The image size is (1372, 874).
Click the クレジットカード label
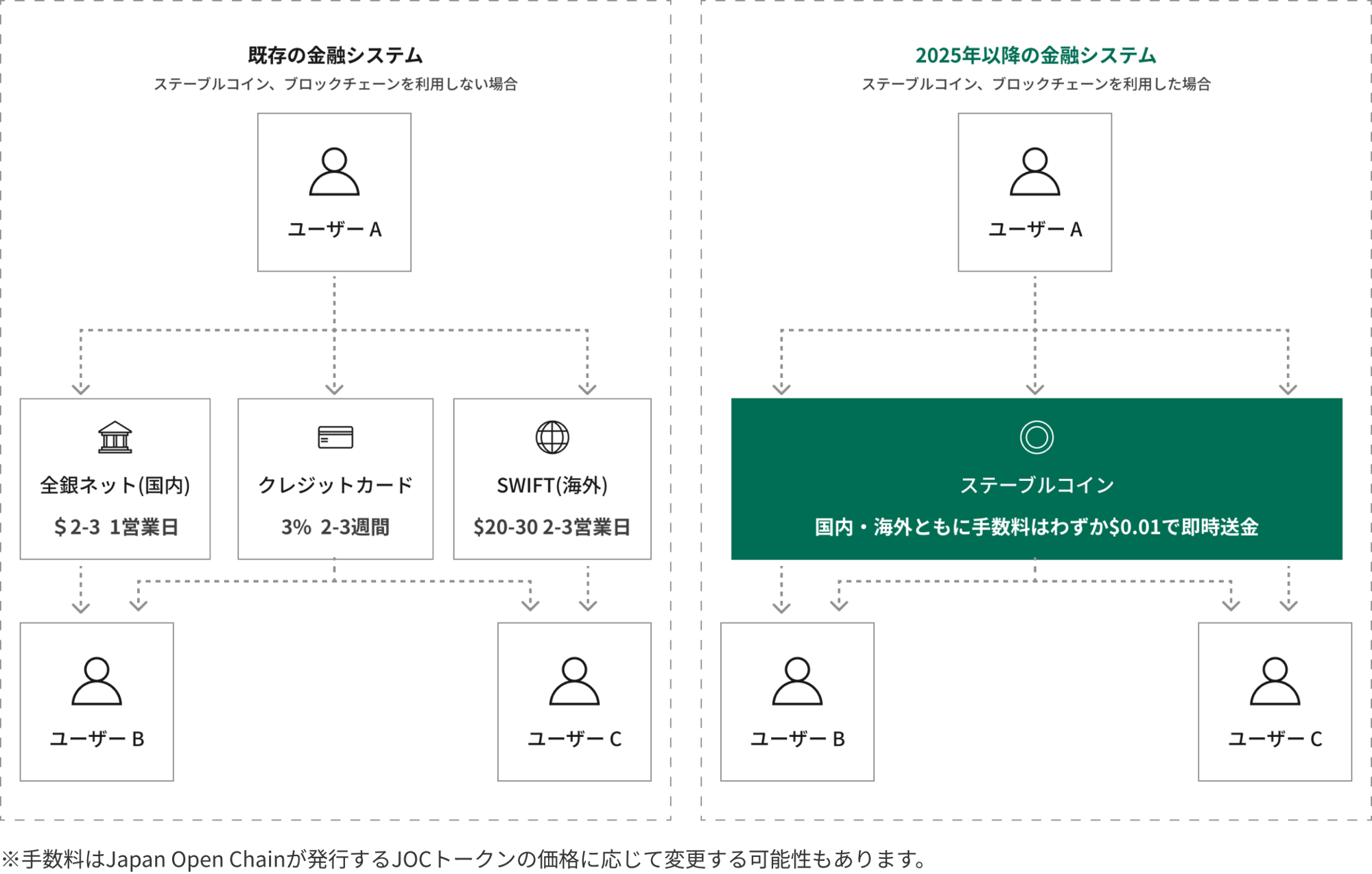pyautogui.click(x=335, y=486)
